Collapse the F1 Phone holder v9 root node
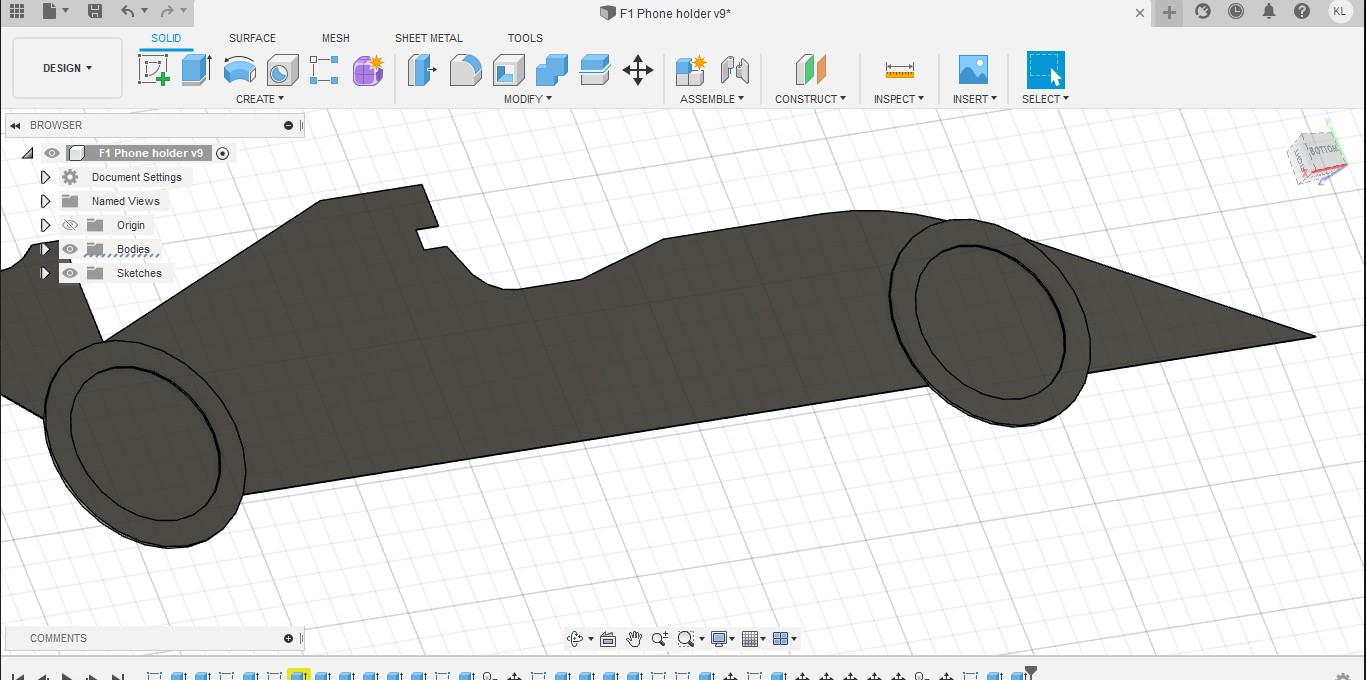This screenshot has height=680, width=1366. click(x=27, y=153)
